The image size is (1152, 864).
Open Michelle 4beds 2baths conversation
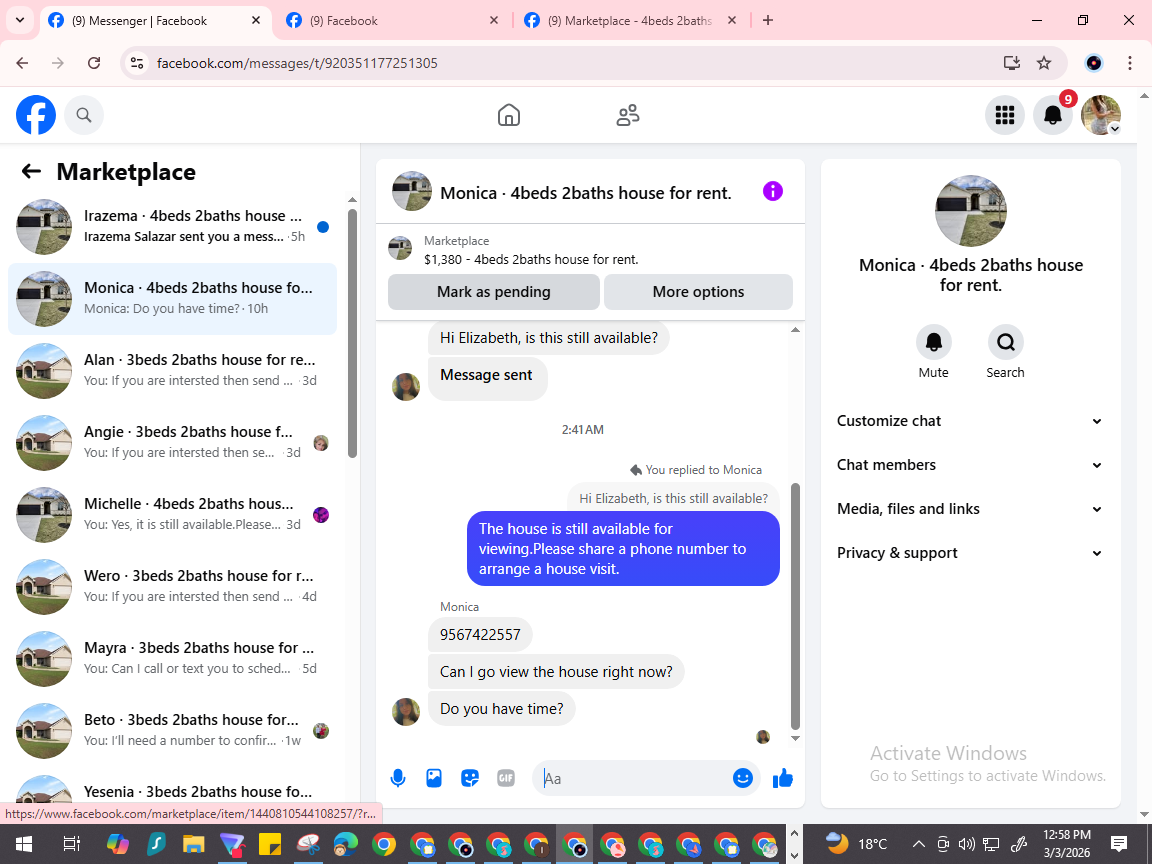(173, 514)
